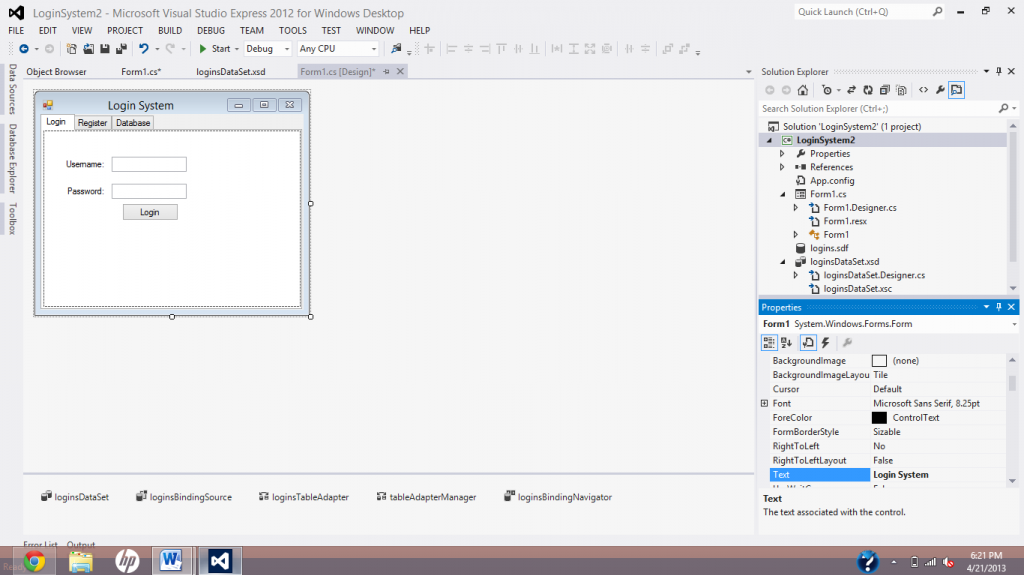Screen dimensions: 1024x575
Task: Open the Debug configuration dropdown
Action: point(287,49)
